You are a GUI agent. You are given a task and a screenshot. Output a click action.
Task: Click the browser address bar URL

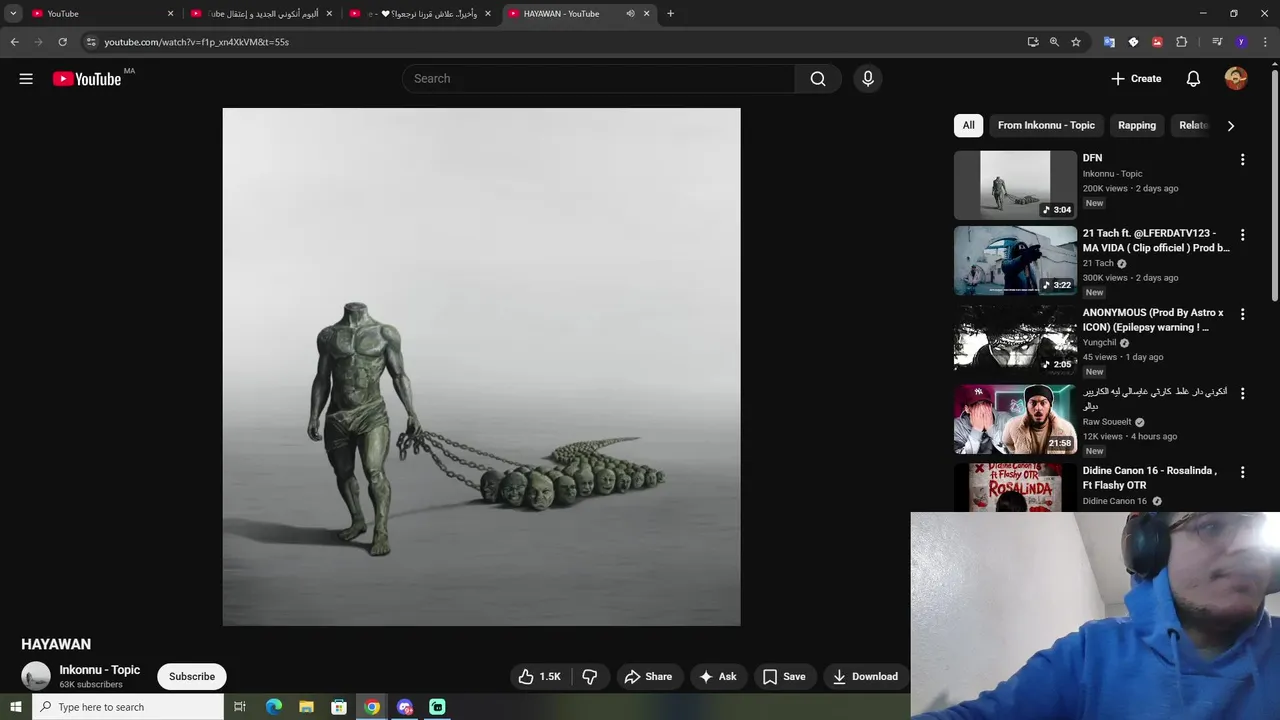(197, 42)
